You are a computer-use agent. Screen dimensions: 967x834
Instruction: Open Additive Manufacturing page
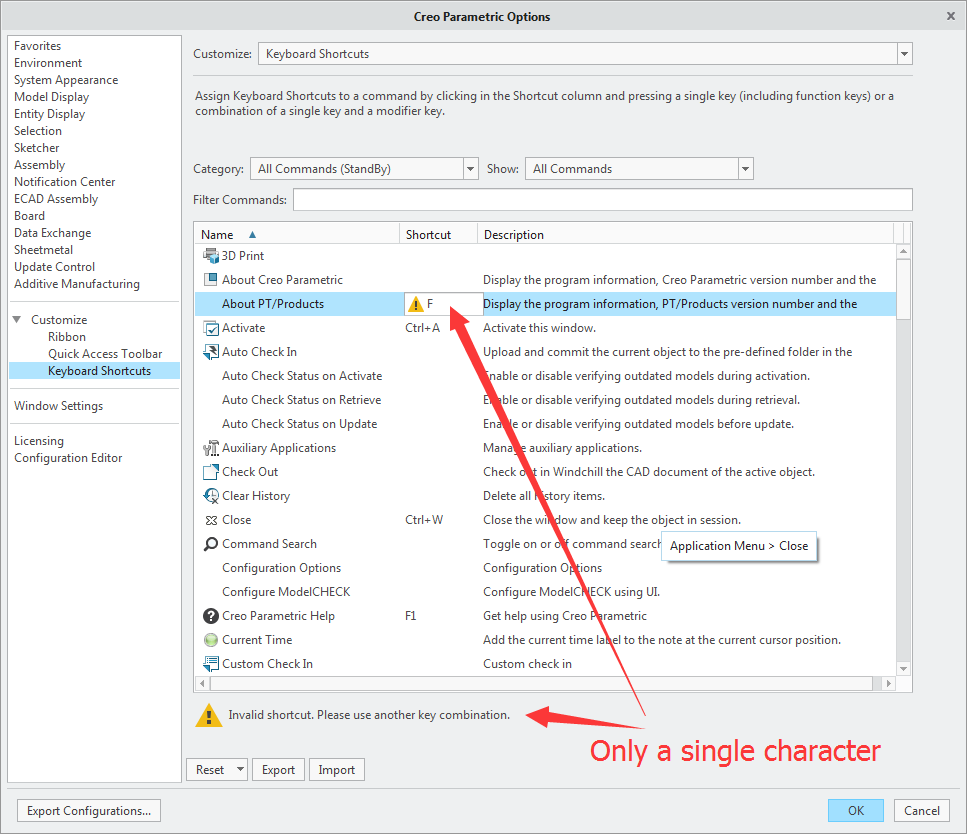[x=77, y=284]
